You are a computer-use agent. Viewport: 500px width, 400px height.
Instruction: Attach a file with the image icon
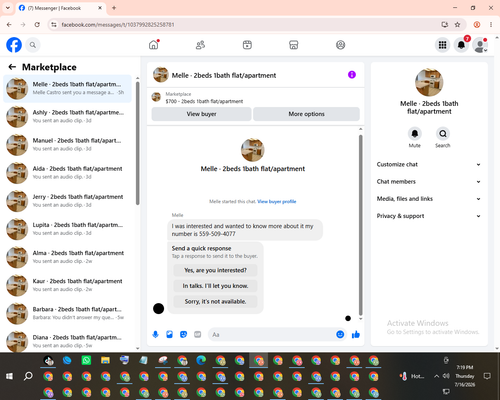[x=169, y=334]
